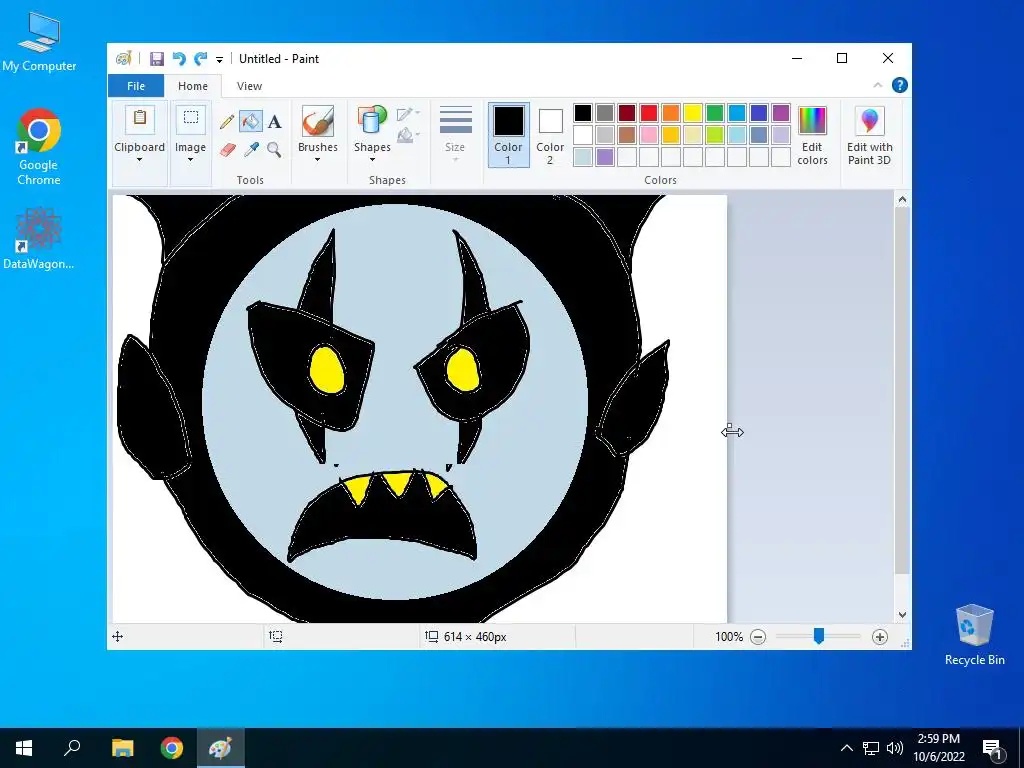
Task: Expand the Shapes dropdown arrow
Action: point(372,160)
